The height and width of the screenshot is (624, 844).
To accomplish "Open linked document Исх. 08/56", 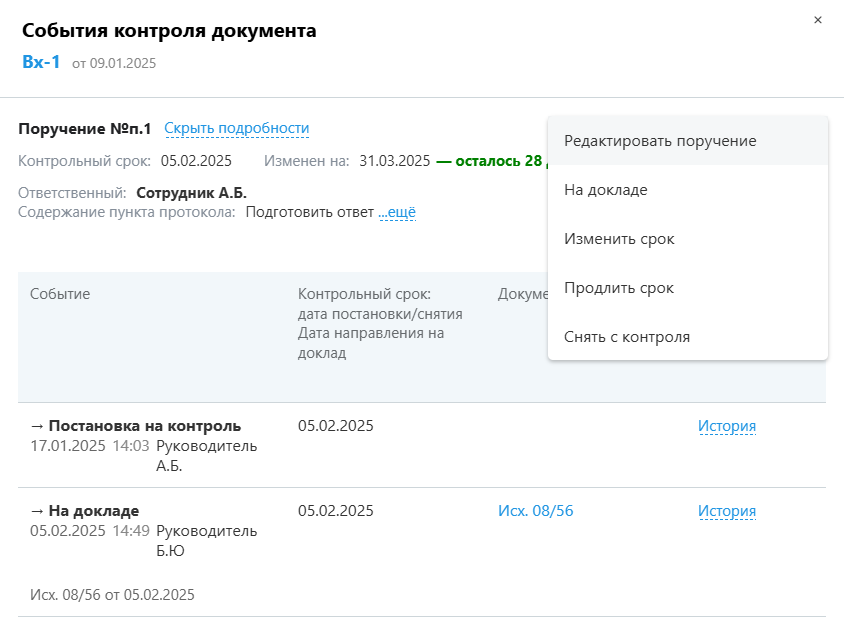I will tap(535, 511).
